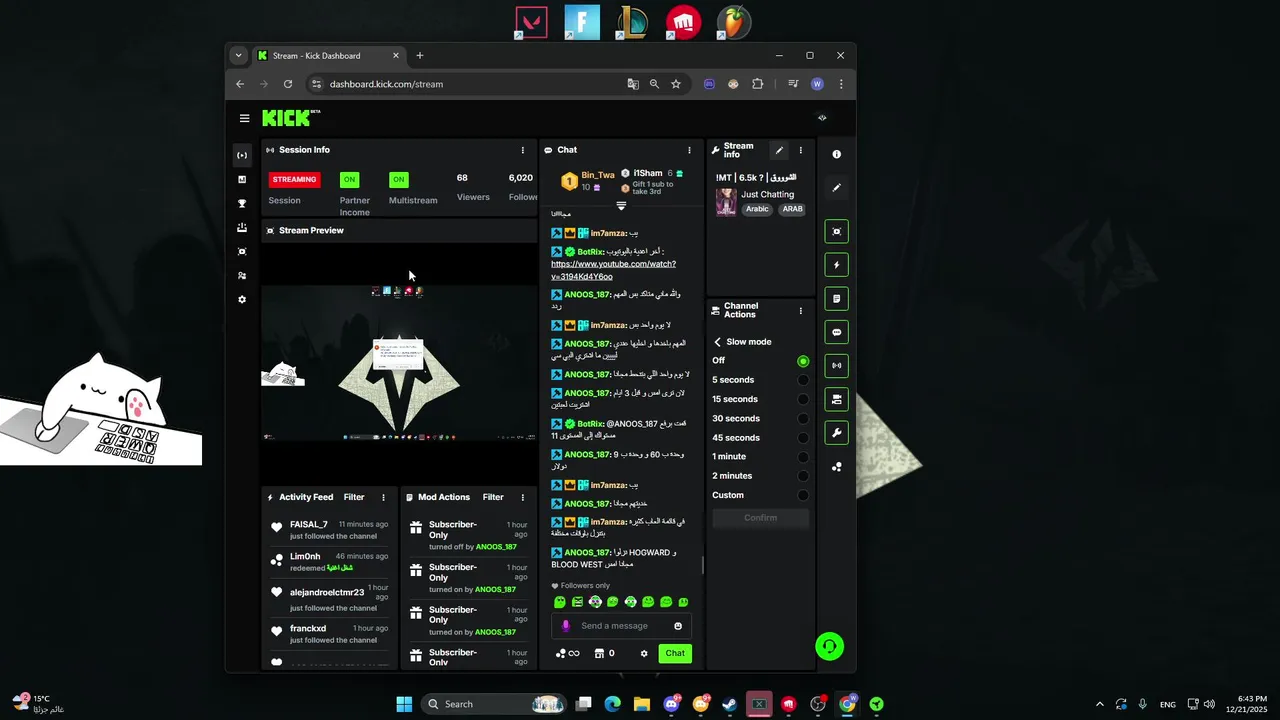The width and height of the screenshot is (1280, 720).
Task: Open the Windows Start button
Action: pos(404,704)
